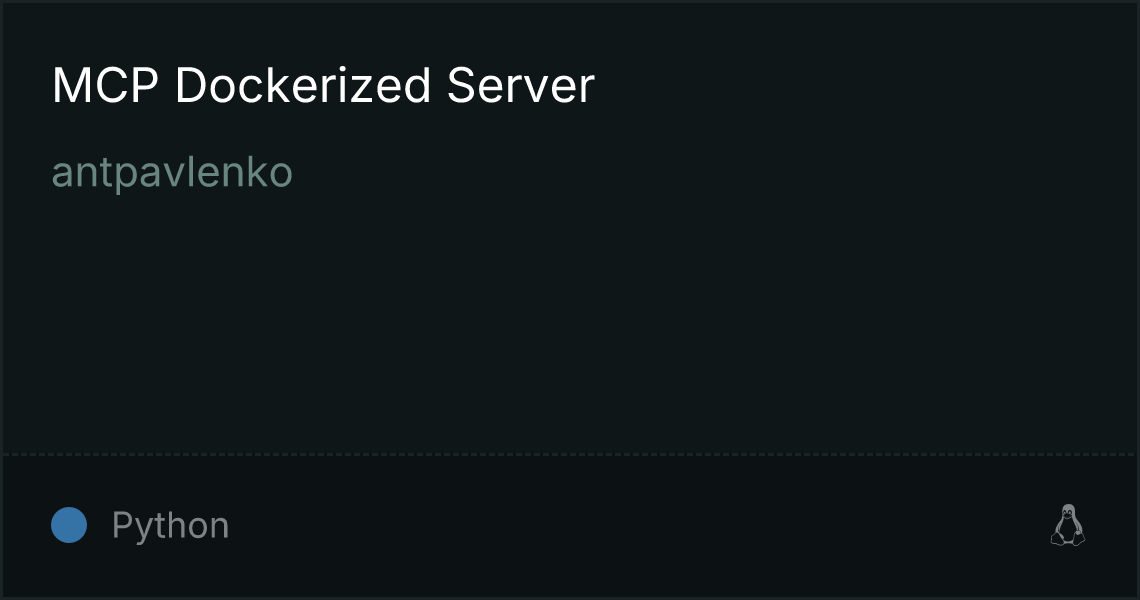The height and width of the screenshot is (600, 1140).
Task: Click the blue circle beside Python
Action: point(69,525)
